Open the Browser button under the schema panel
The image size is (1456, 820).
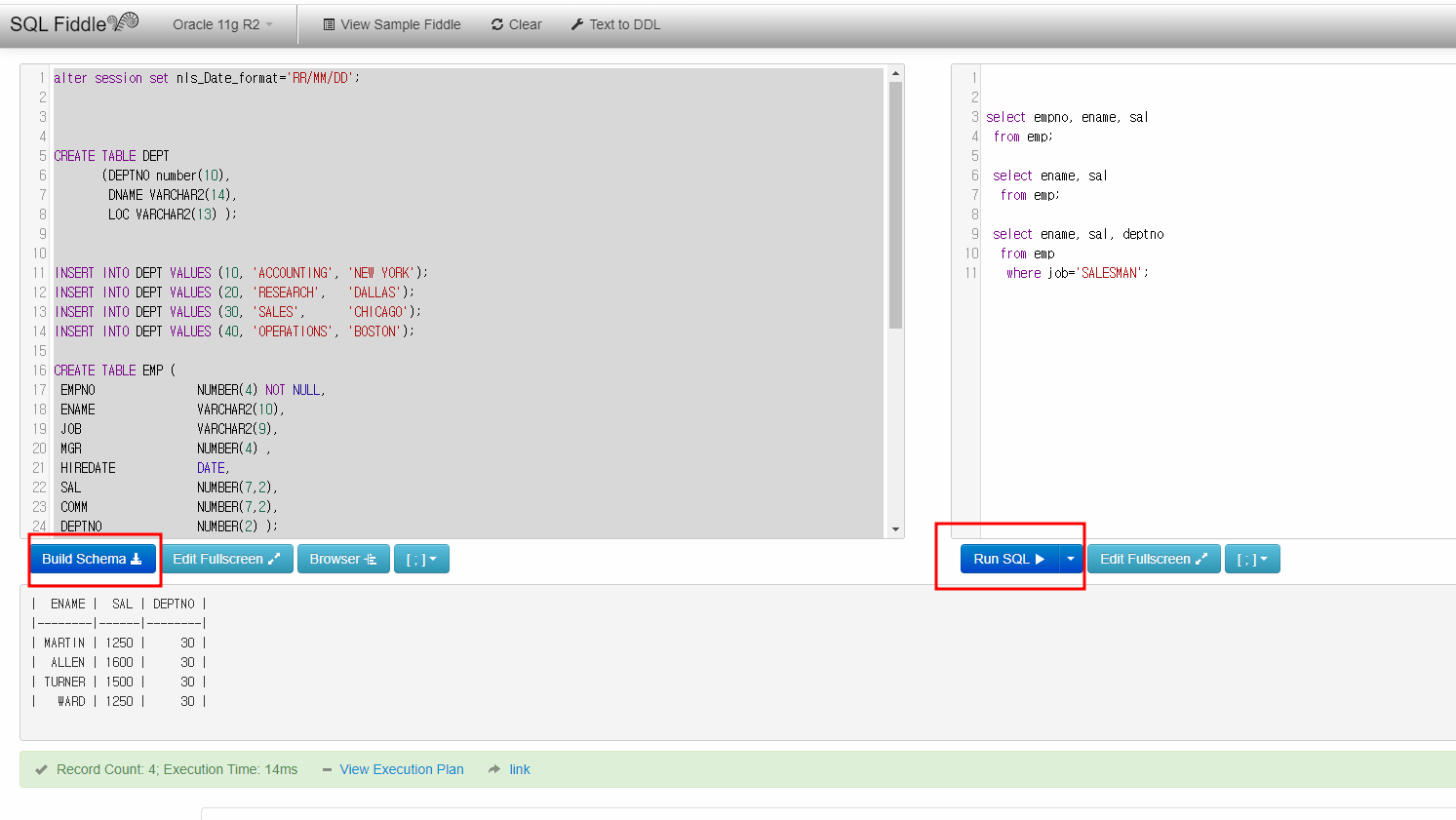(x=343, y=559)
